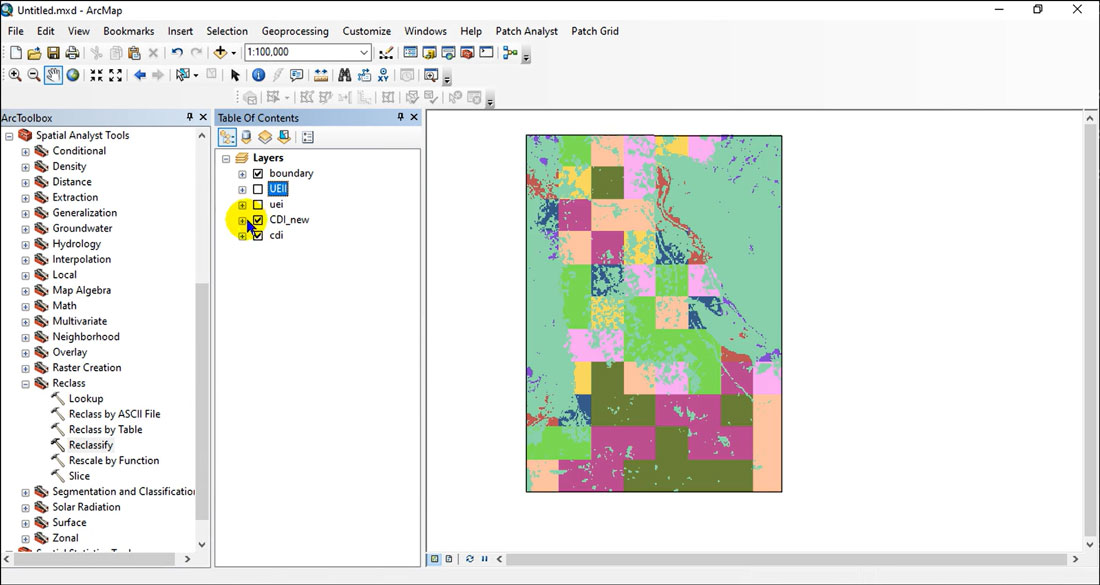Screen dimensions: 1100x585
Task: Click the Zoom In tool icon
Action: click(x=15, y=75)
